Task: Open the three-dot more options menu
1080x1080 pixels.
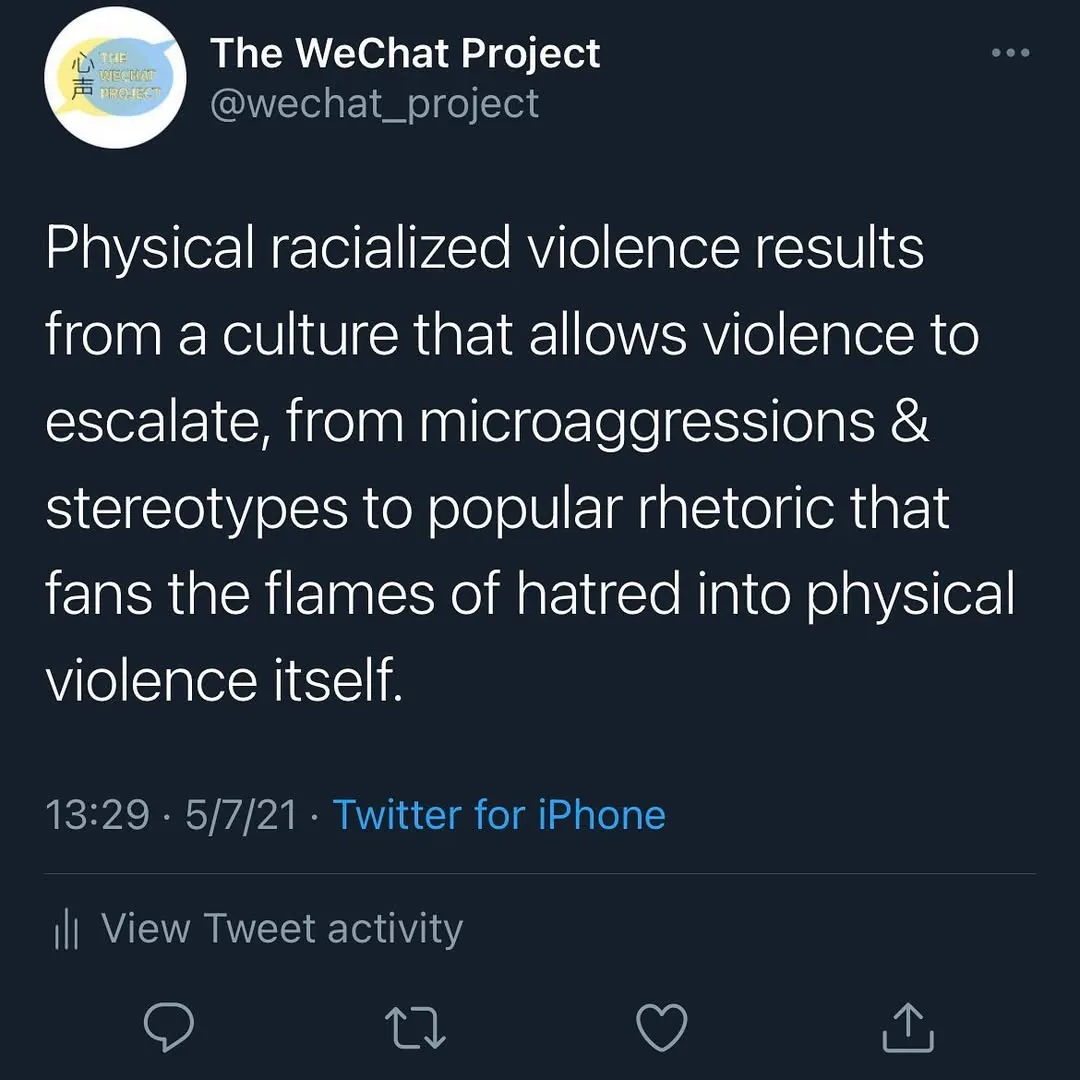Action: pyautogui.click(x=1010, y=54)
